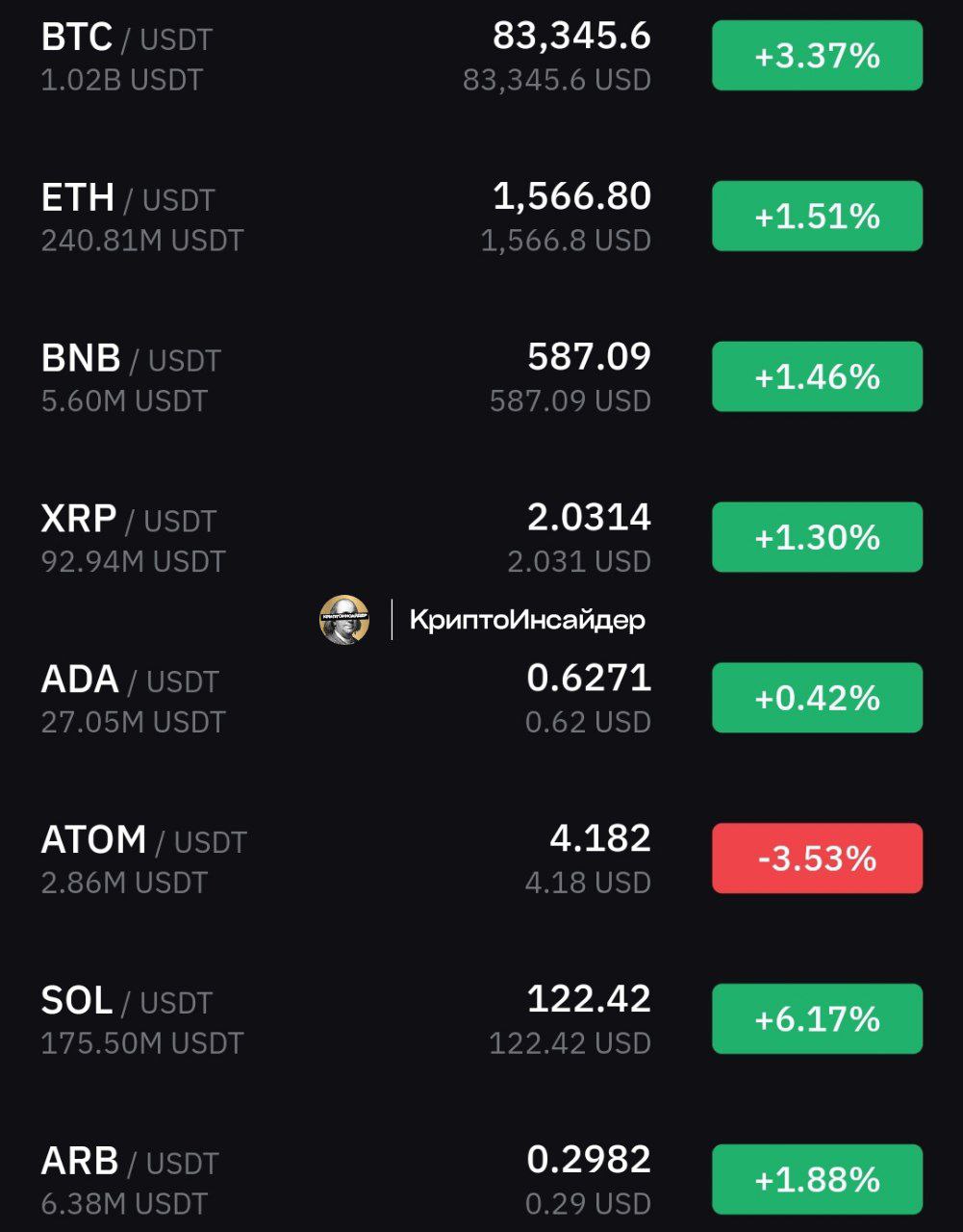This screenshot has width=963, height=1232.
Task: Click the +1.46% BNB badge
Action: pyautogui.click(x=817, y=376)
